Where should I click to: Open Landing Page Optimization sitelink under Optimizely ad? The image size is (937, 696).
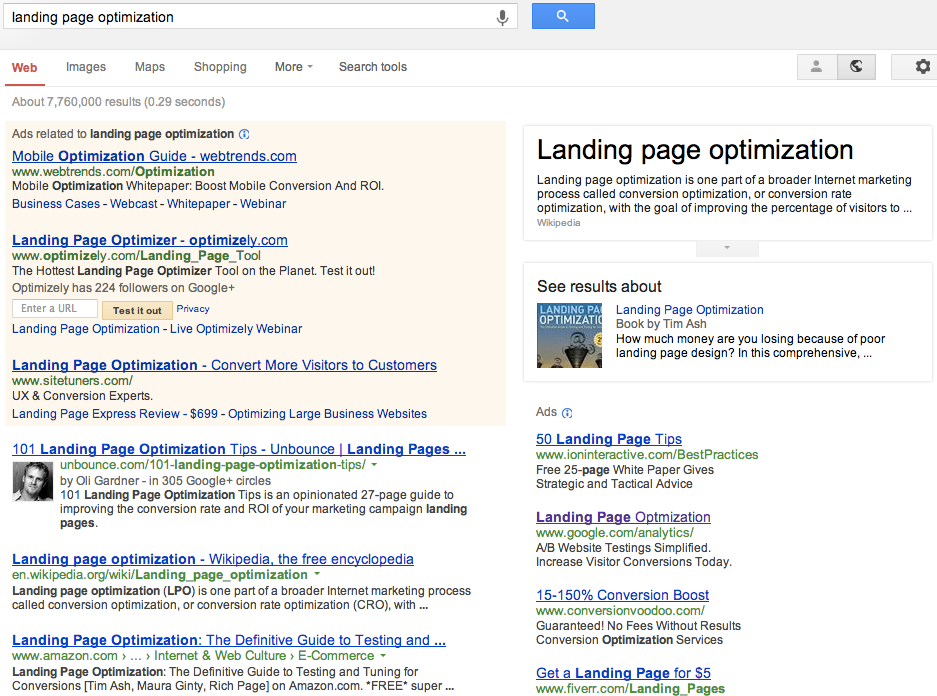click(x=85, y=329)
